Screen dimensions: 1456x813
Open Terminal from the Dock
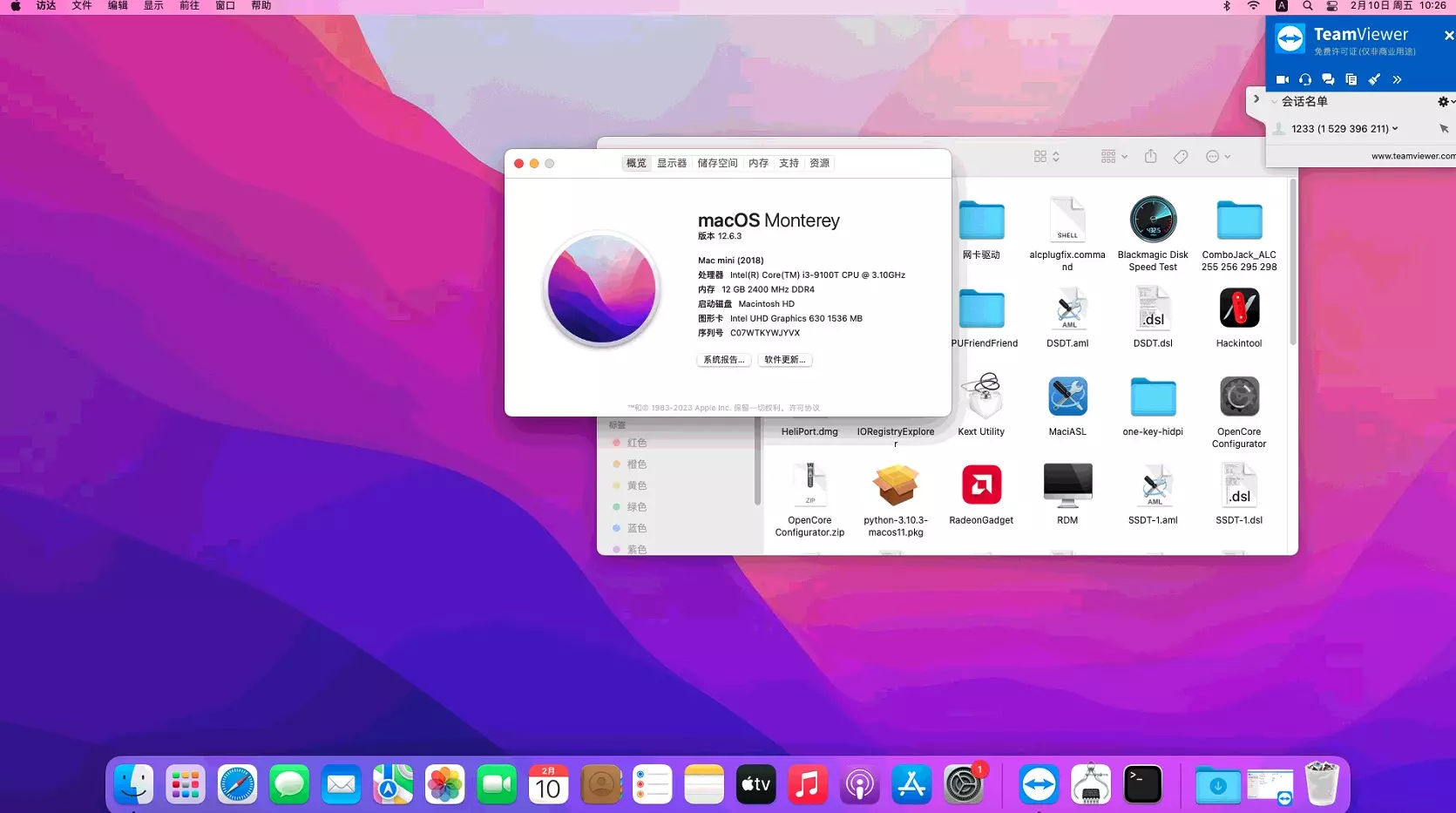pyautogui.click(x=1141, y=785)
